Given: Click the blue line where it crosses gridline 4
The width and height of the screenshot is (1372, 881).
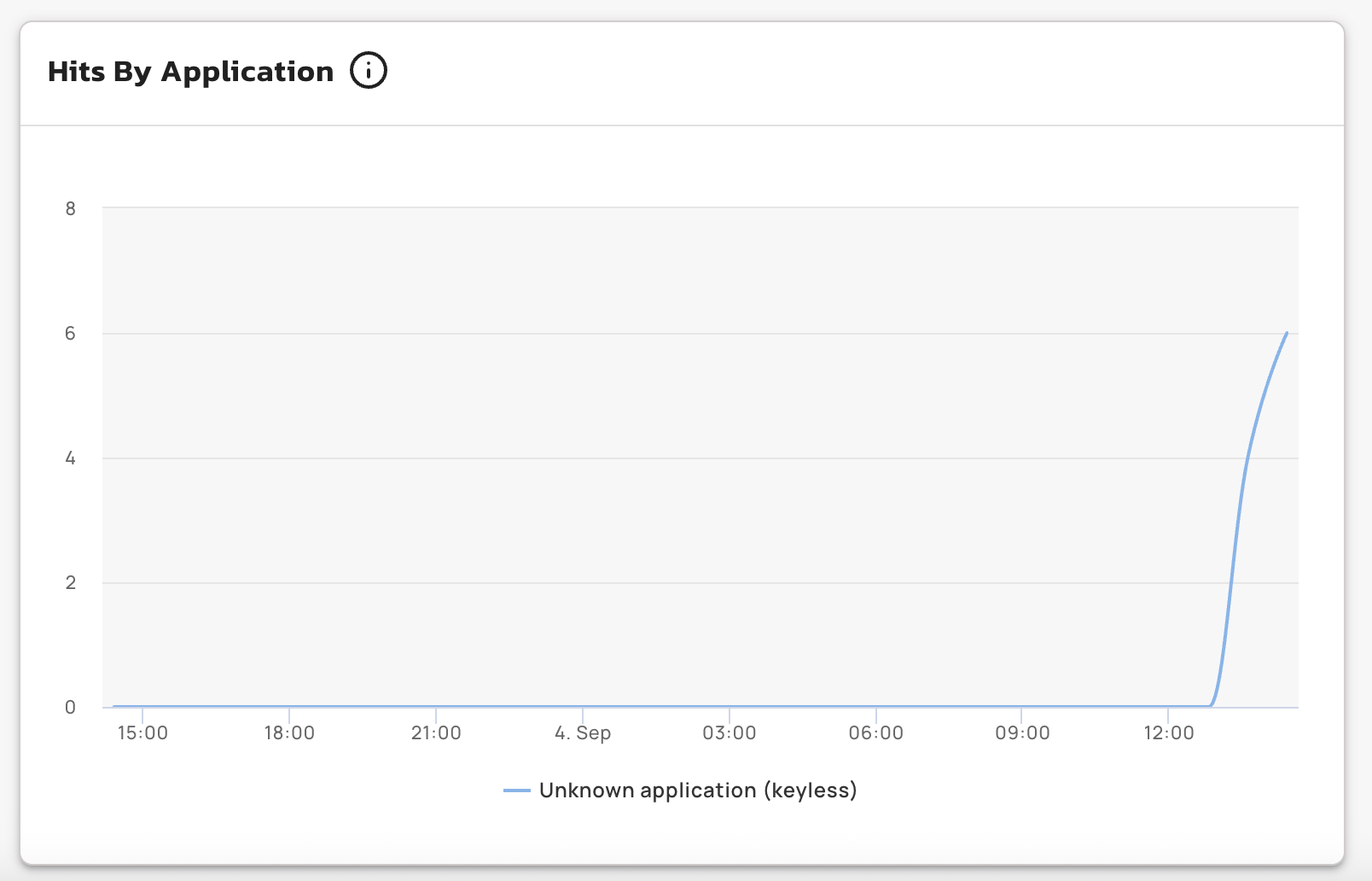Looking at the screenshot, I should [1247, 458].
